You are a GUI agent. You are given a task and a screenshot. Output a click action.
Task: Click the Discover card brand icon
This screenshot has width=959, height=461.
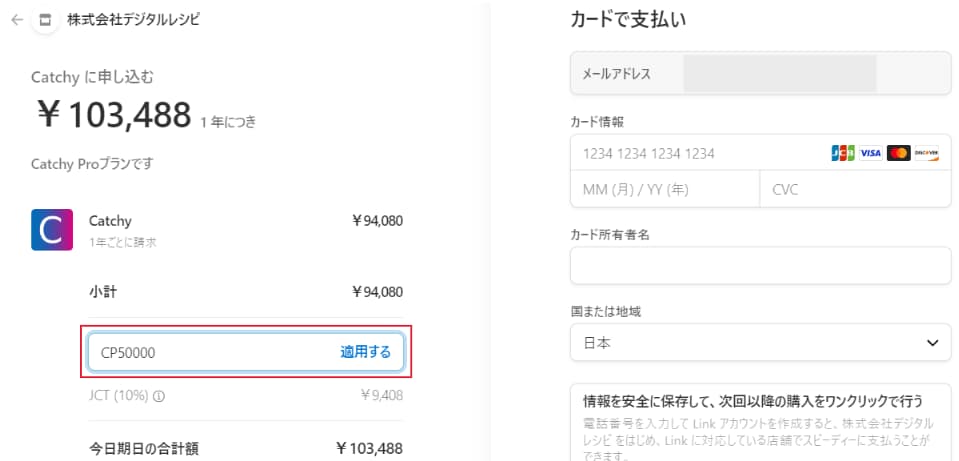pyautogui.click(x=927, y=153)
